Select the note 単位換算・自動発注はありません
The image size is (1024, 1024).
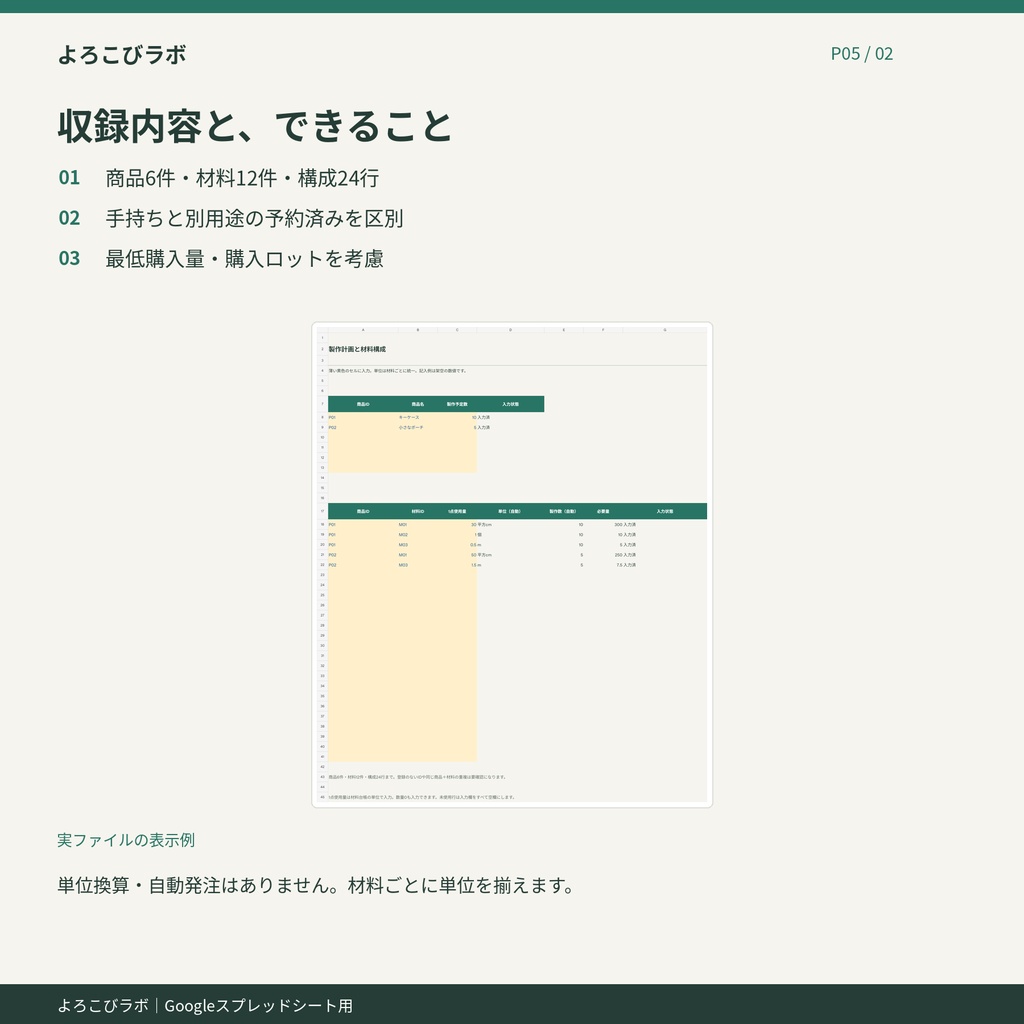(197, 886)
